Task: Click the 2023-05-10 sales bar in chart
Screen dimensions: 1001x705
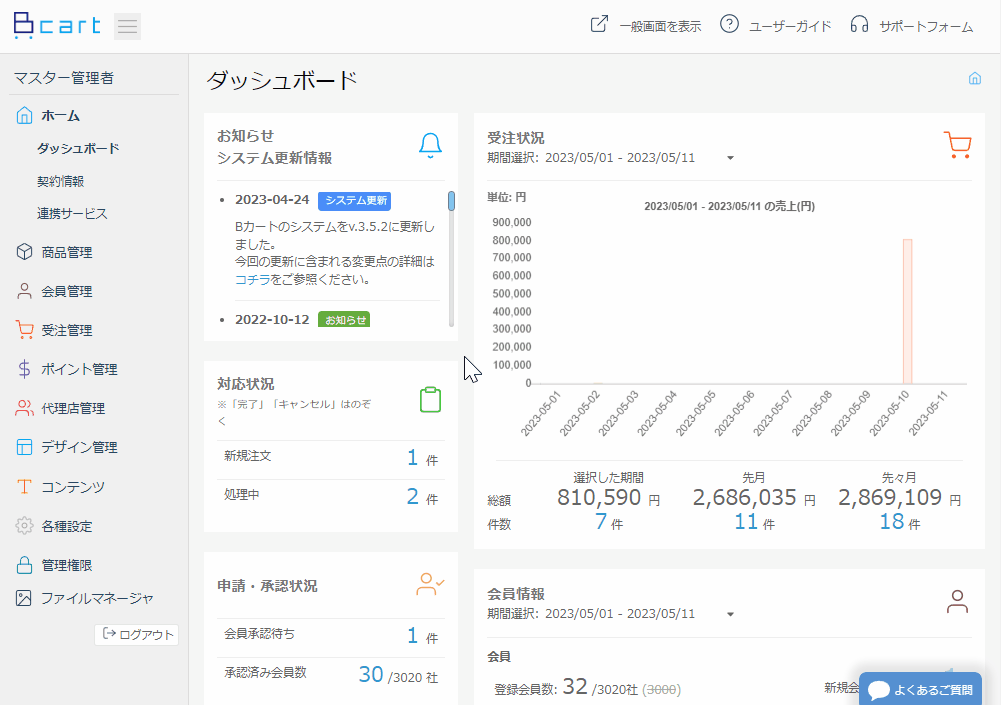Action: point(907,312)
